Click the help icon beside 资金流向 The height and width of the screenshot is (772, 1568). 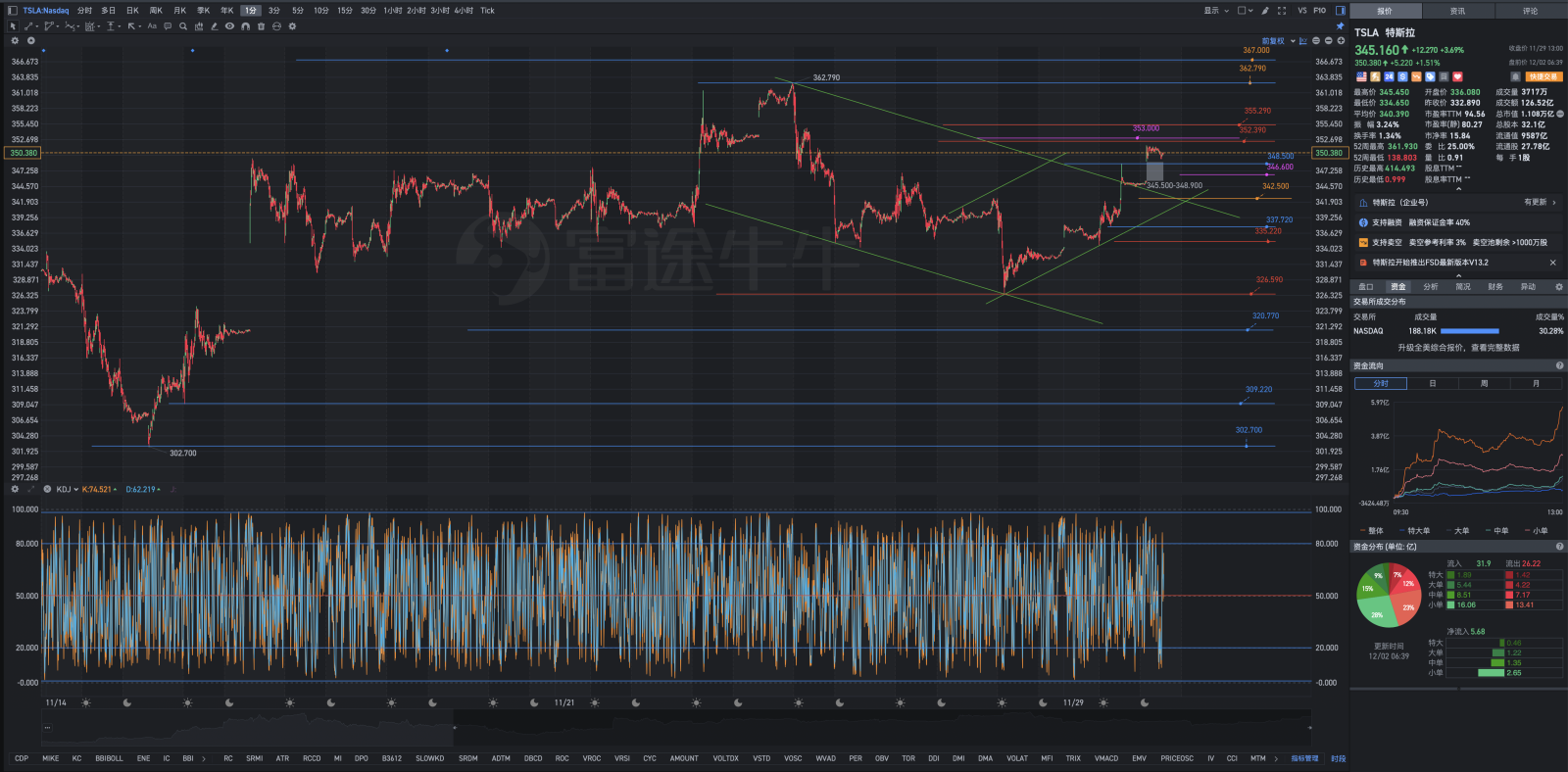(1559, 365)
